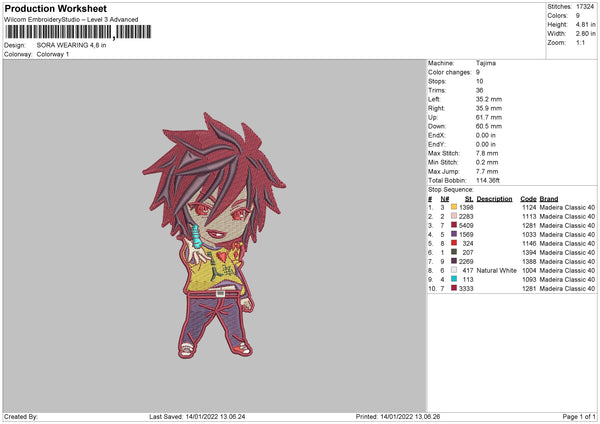The height and width of the screenshot is (424, 600).
Task: Select thread code 1033
Action: (x=529, y=234)
